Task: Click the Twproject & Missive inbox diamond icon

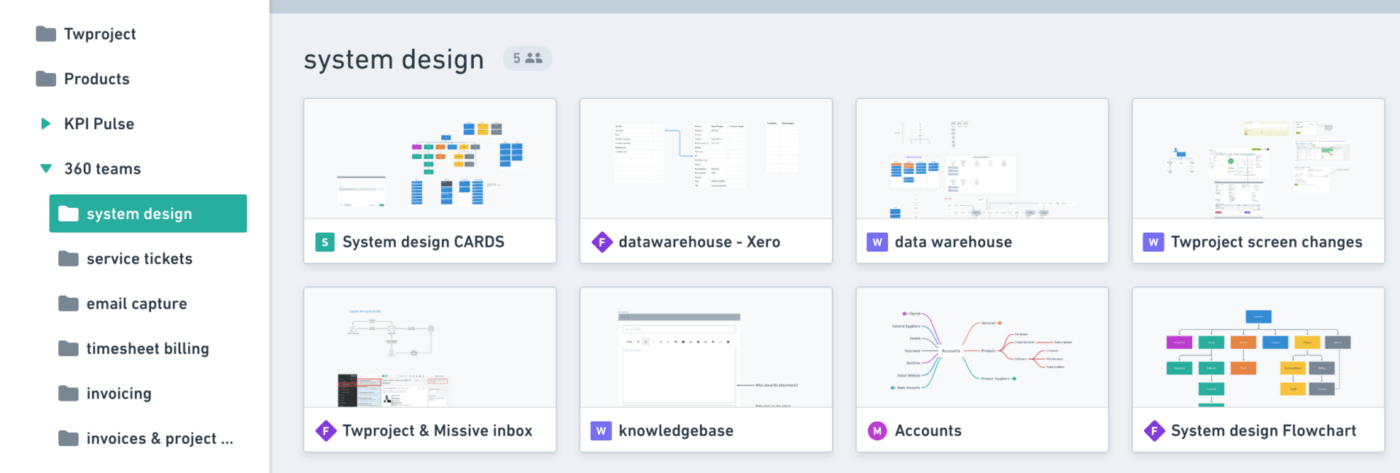Action: tap(324, 431)
